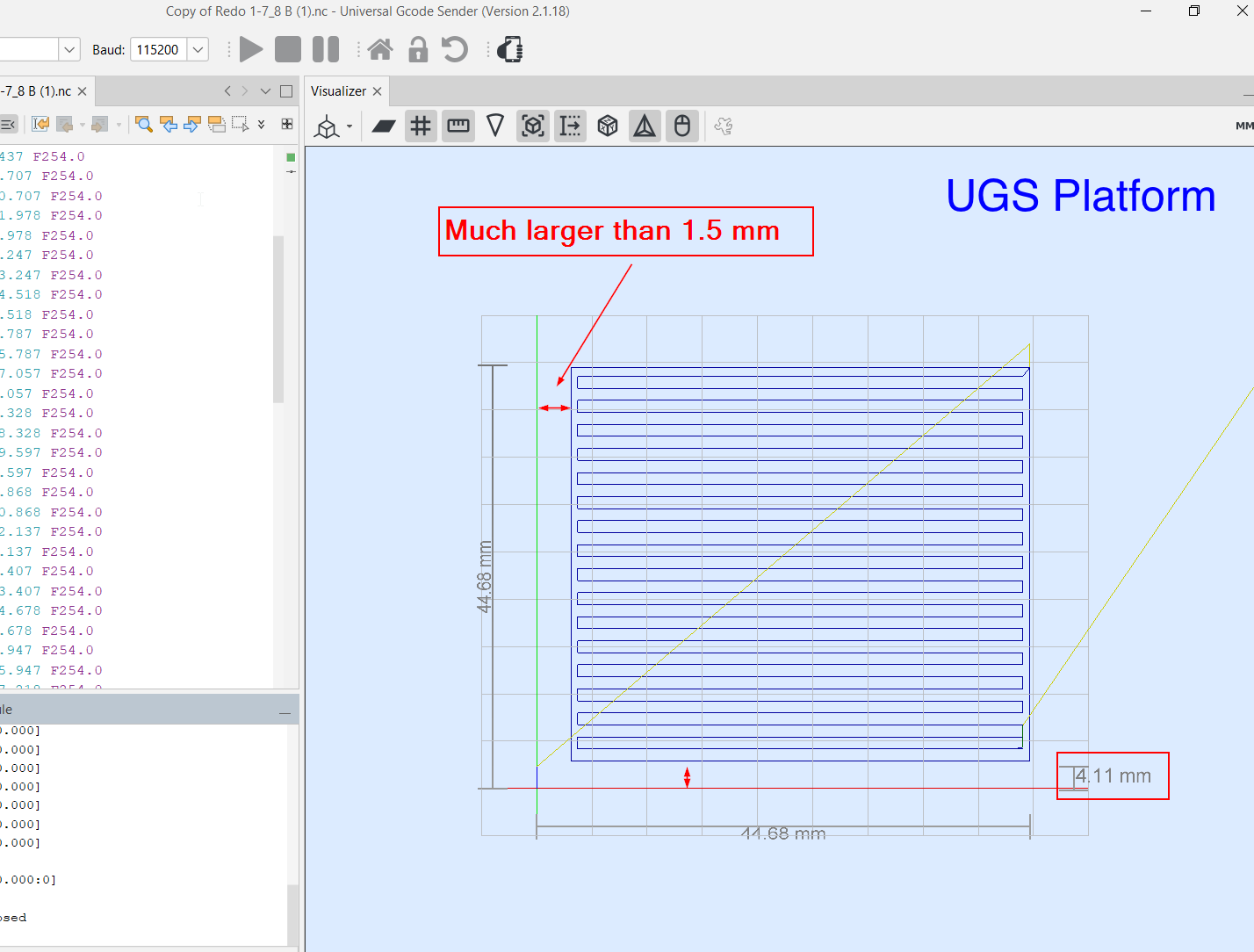Toggle the bounding box model icon
The width and height of the screenshot is (1254, 952).
(533, 126)
